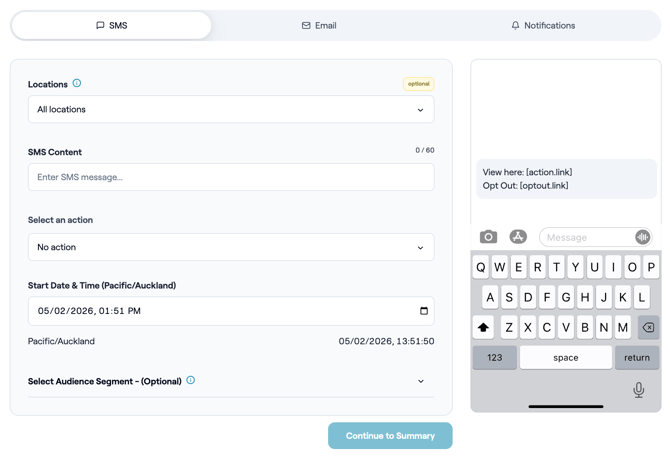The image size is (670, 462).
Task: Open the calendar picker icon in date field
Action: [x=424, y=311]
